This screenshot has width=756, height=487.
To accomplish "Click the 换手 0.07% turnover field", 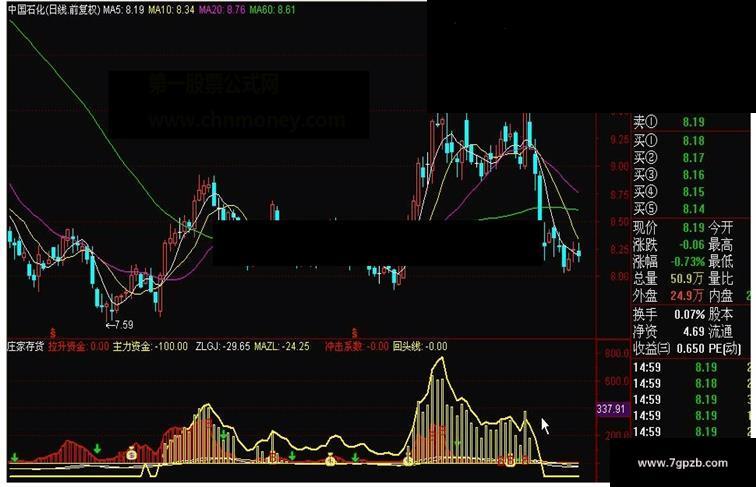I will (x=669, y=314).
